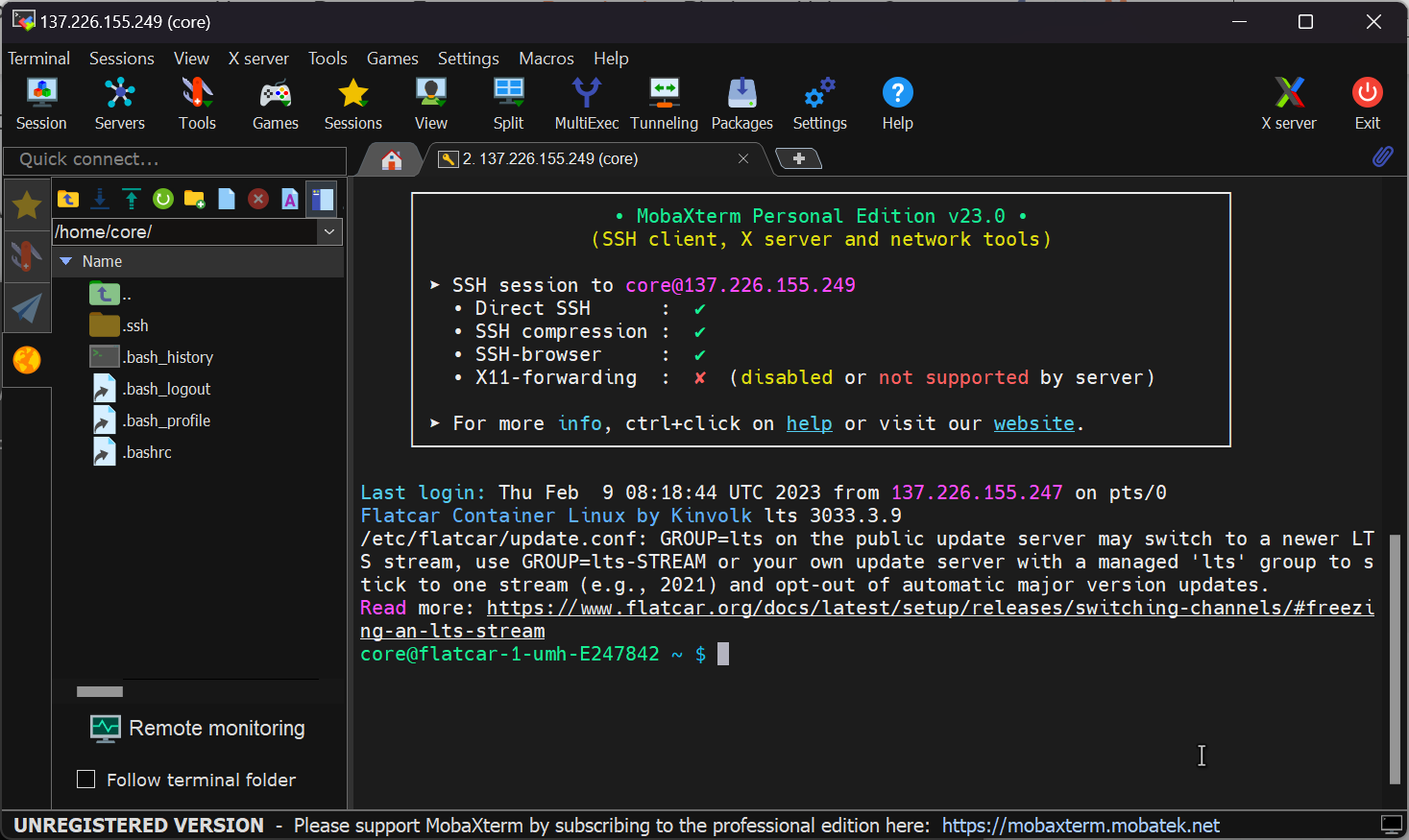The image size is (1409, 840).
Task: Enable Follow terminal folder checkbox
Action: (86, 780)
